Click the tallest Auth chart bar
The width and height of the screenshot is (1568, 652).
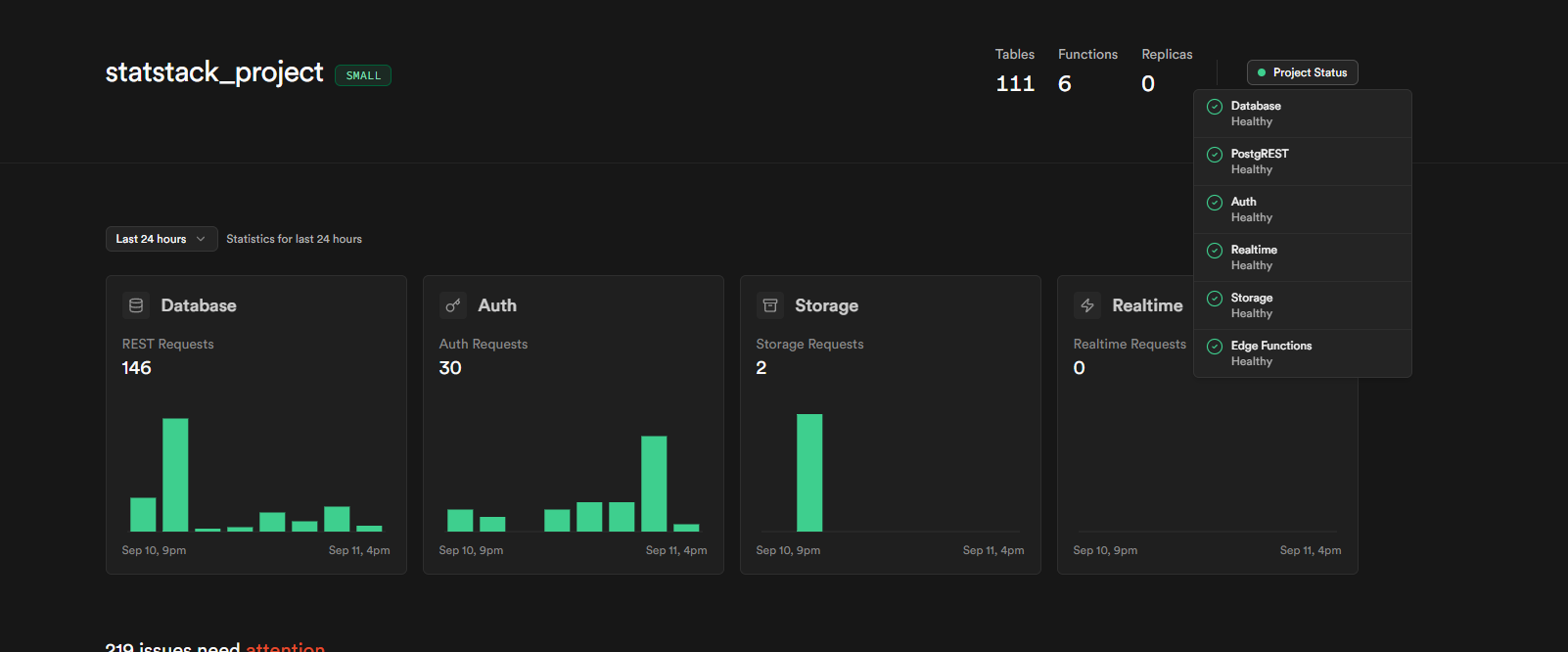654,484
